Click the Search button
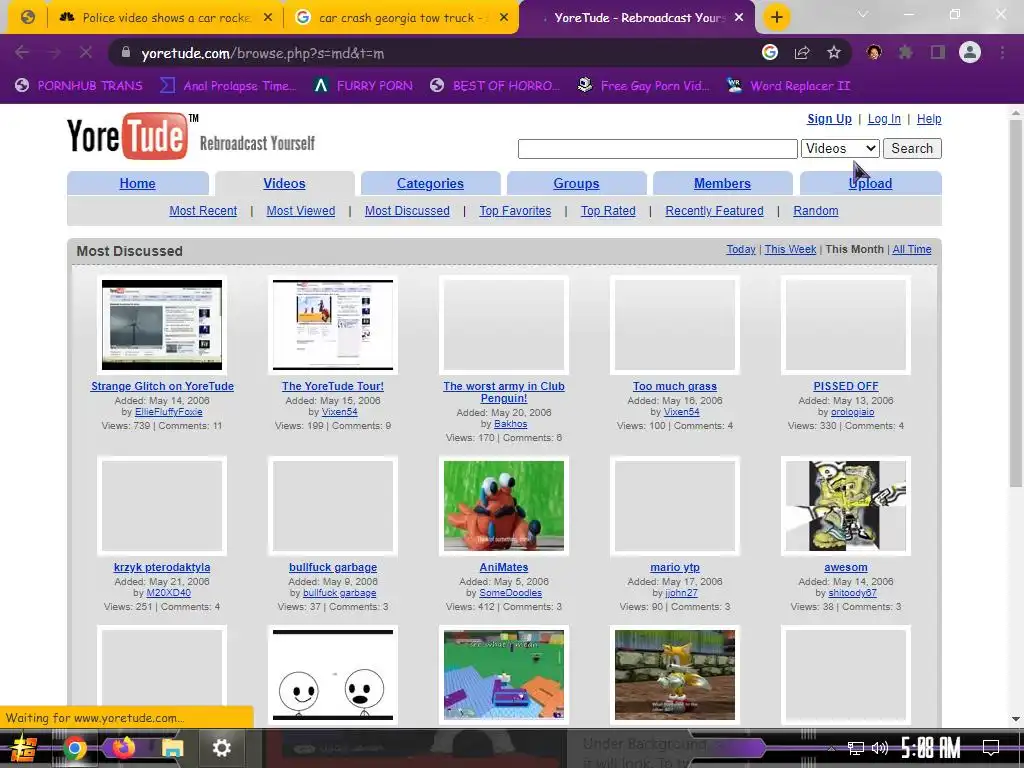1024x768 pixels. [x=912, y=148]
